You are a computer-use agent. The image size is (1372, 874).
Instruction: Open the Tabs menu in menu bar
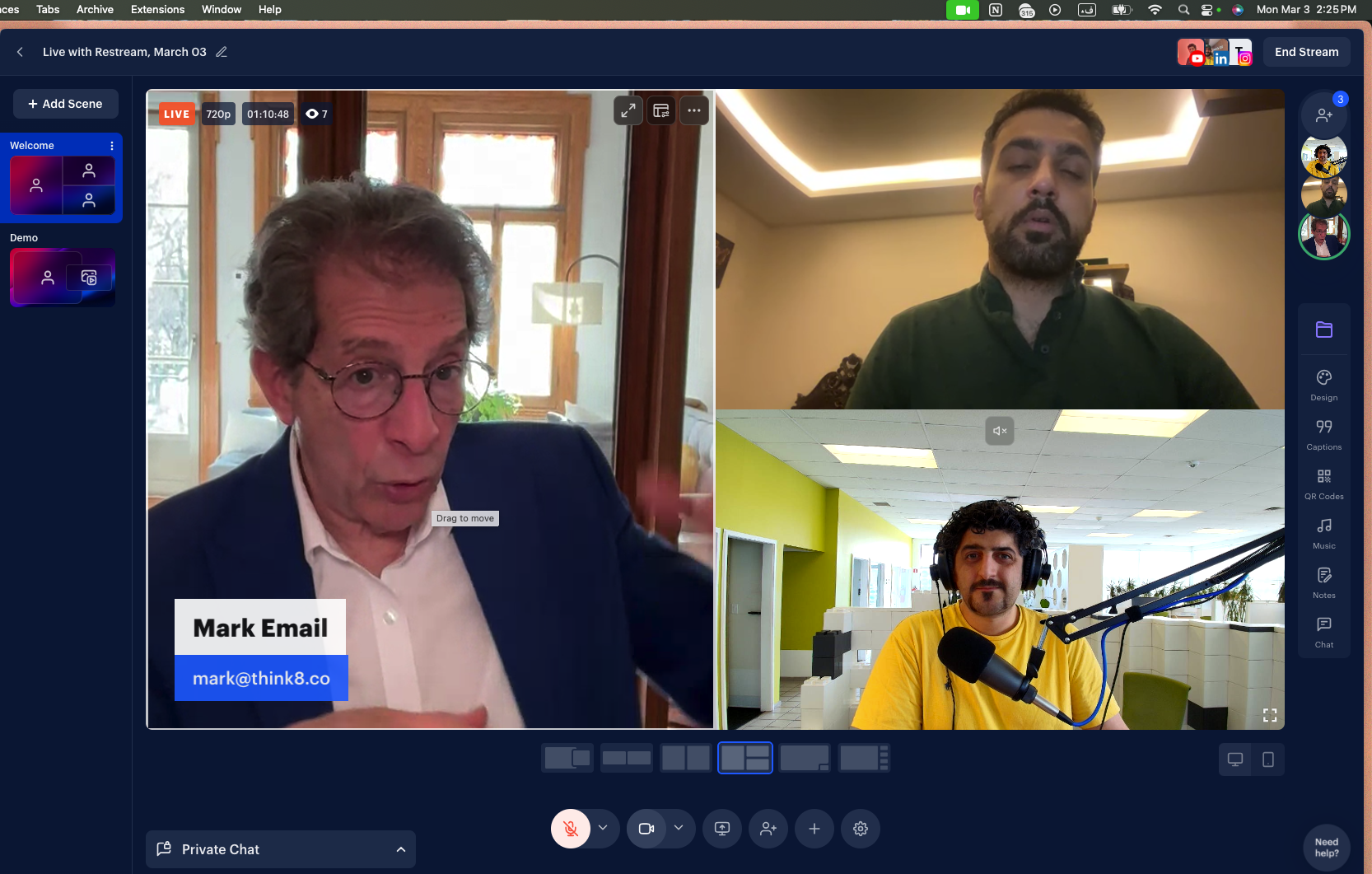(48, 9)
